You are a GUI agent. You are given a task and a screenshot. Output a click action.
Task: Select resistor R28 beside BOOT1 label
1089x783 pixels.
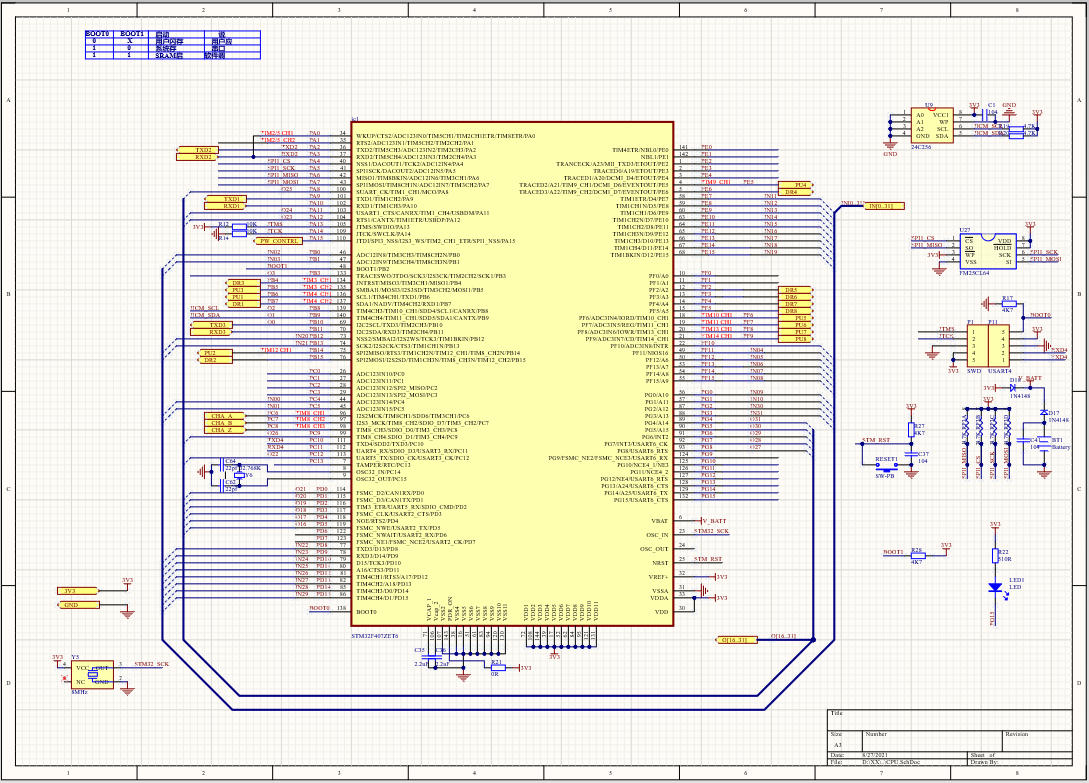[x=917, y=556]
